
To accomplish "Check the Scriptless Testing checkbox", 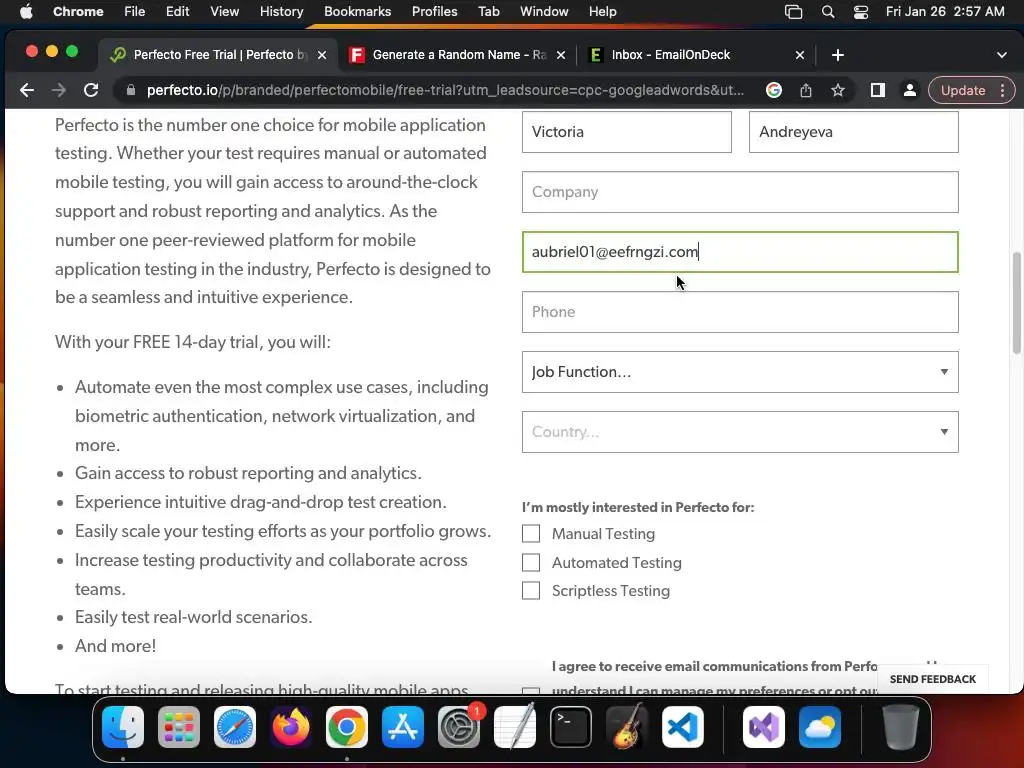I will pos(531,590).
